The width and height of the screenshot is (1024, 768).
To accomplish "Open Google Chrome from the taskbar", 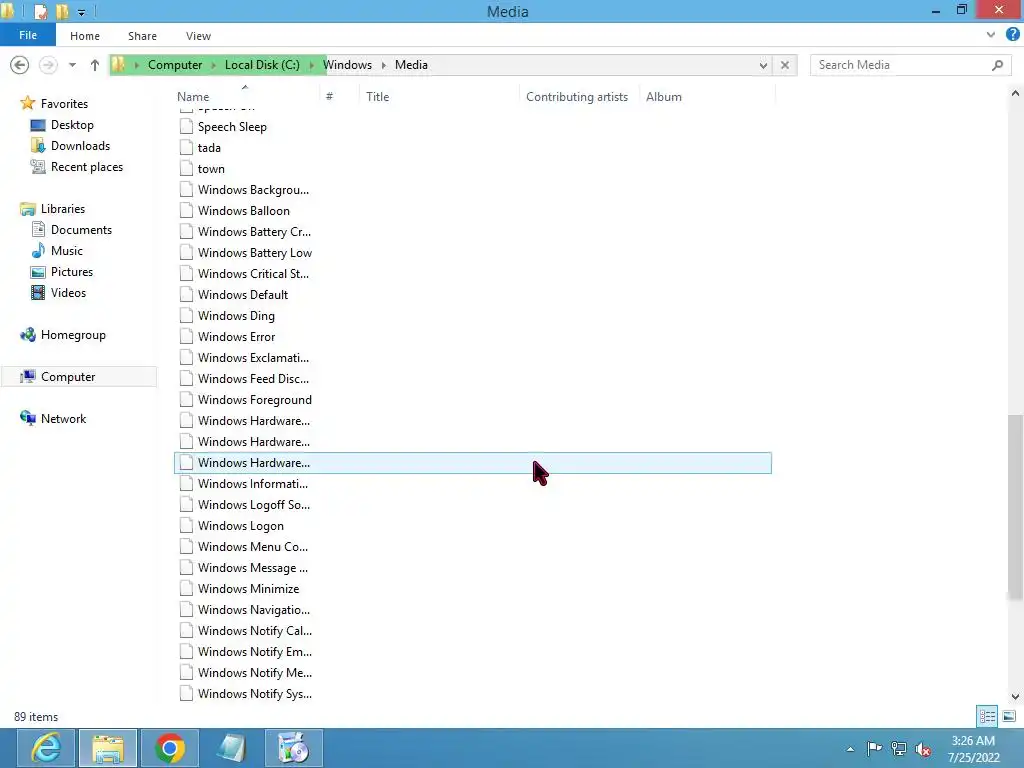I will point(170,748).
